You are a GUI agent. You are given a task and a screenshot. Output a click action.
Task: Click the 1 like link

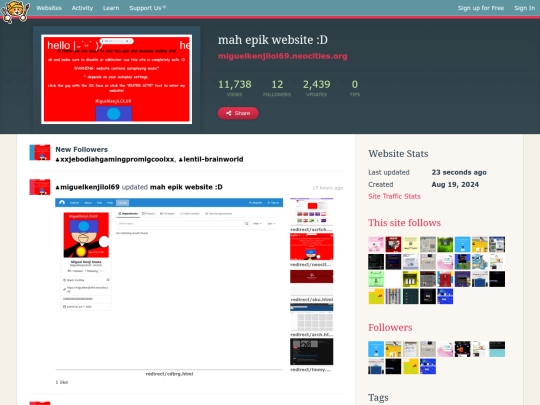coord(62,382)
